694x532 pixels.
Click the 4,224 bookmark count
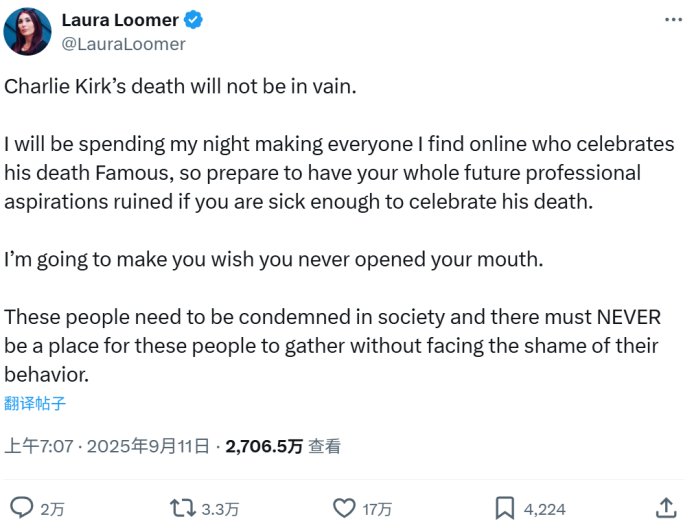[546, 509]
